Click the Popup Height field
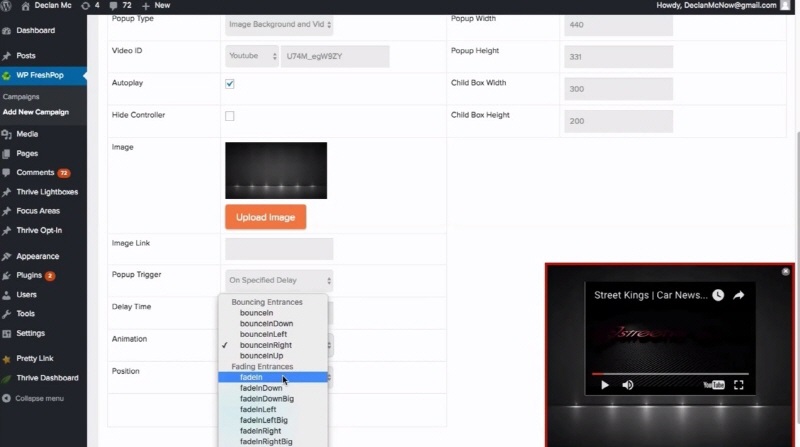The height and width of the screenshot is (447, 800). [618, 57]
